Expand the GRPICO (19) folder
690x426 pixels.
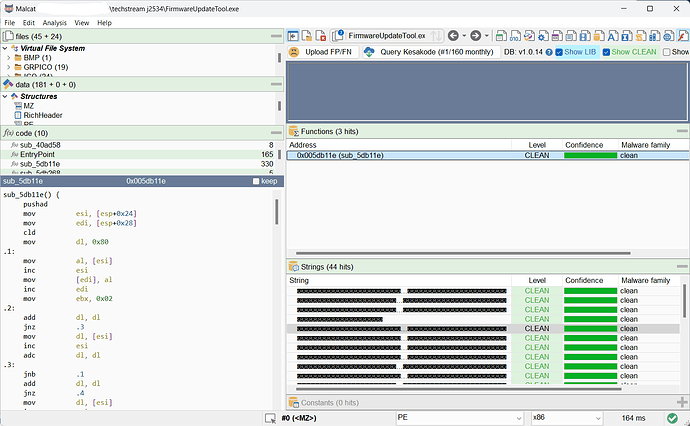point(8,67)
